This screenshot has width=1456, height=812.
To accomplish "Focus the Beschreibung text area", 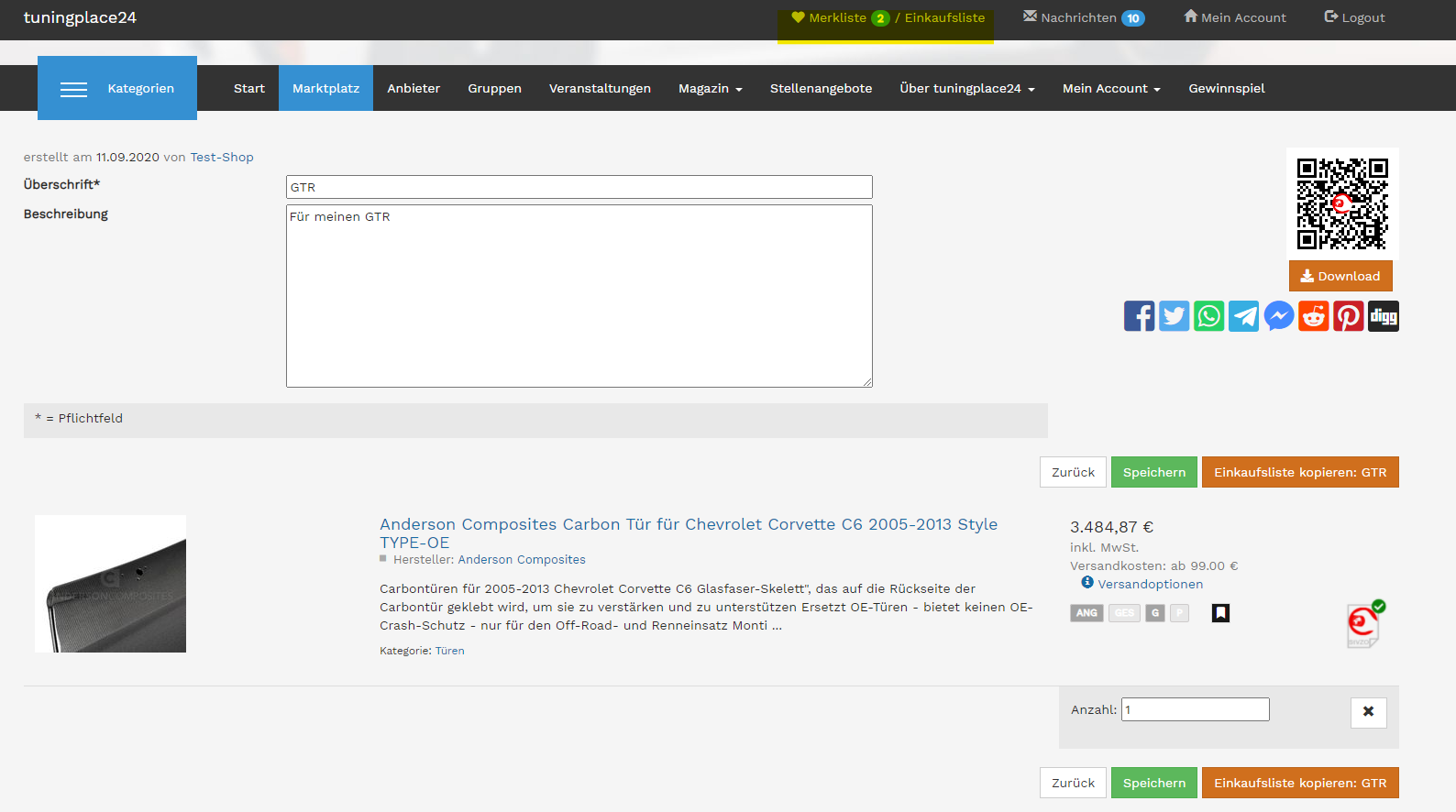I will click(x=579, y=296).
